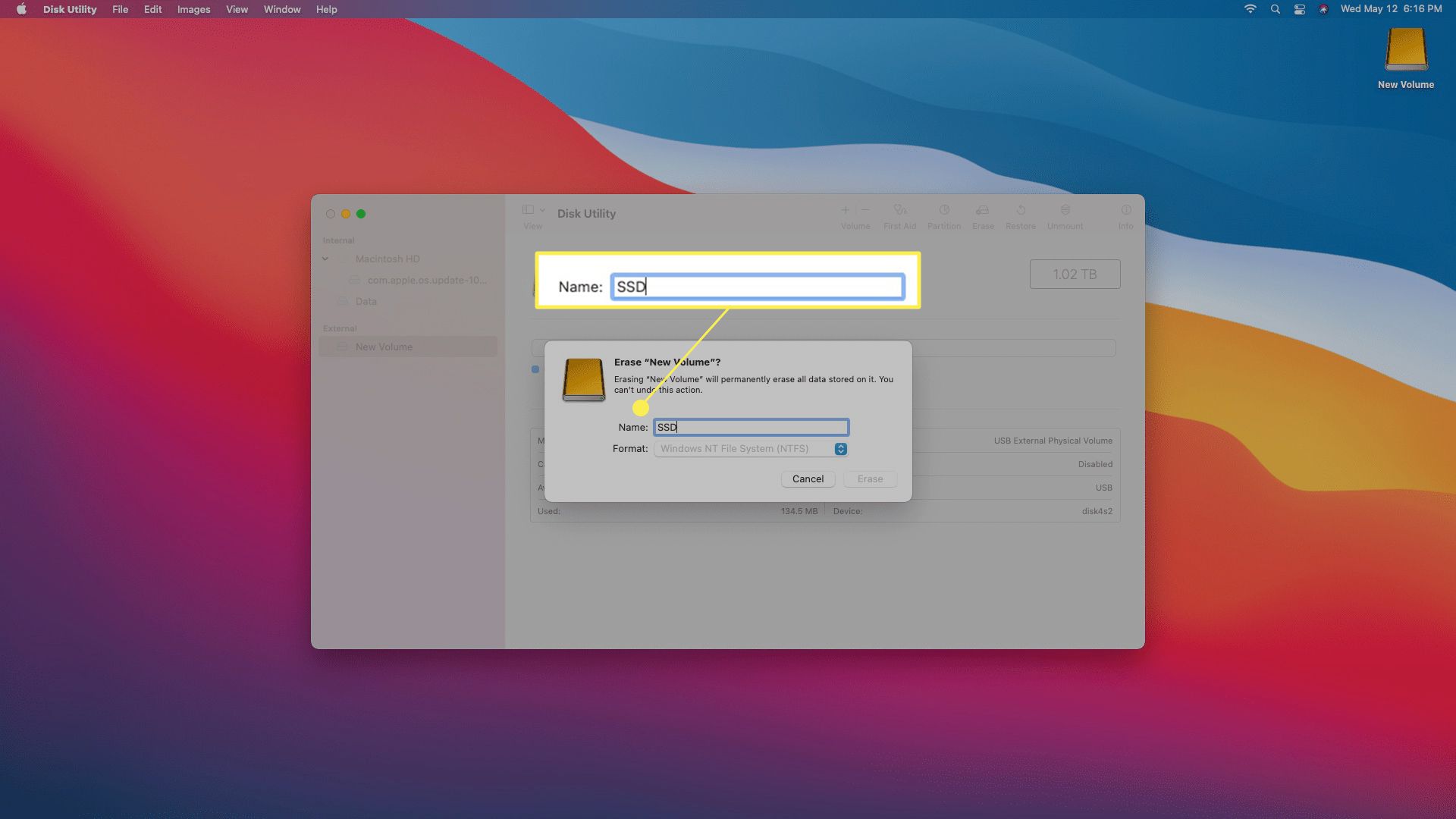Open Control Center icon

[1300, 9]
